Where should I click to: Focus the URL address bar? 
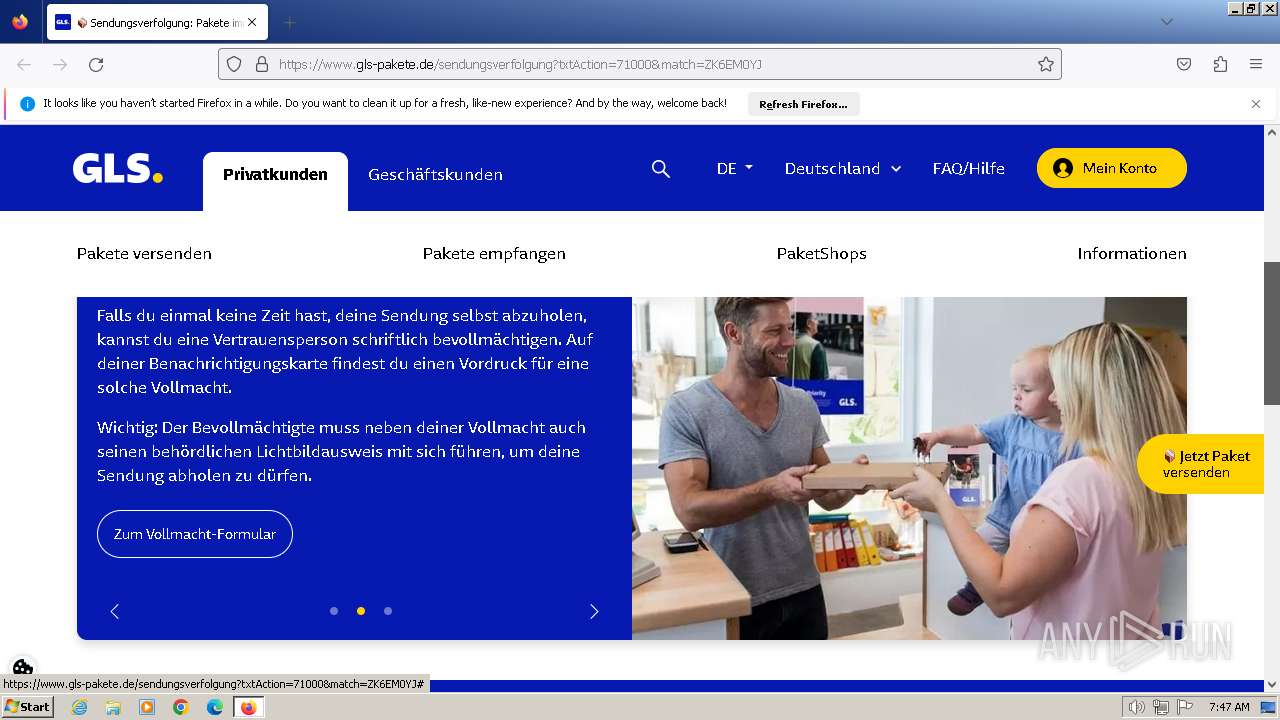tap(640, 64)
